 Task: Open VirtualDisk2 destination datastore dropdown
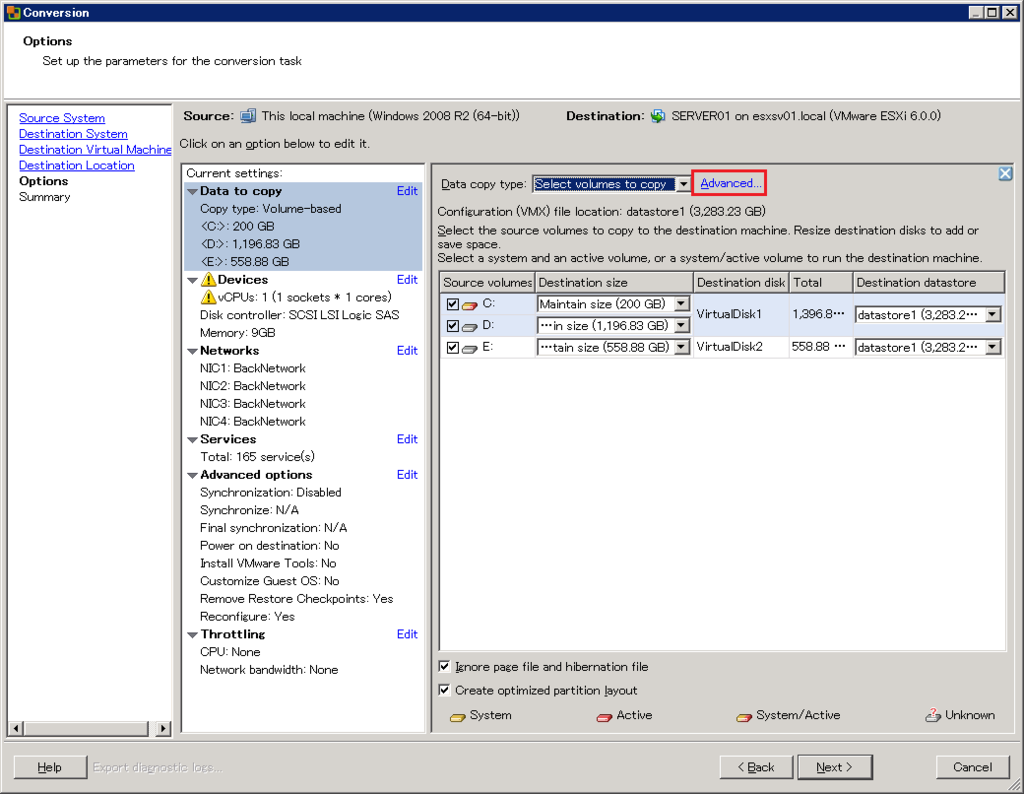pyautogui.click(x=993, y=347)
